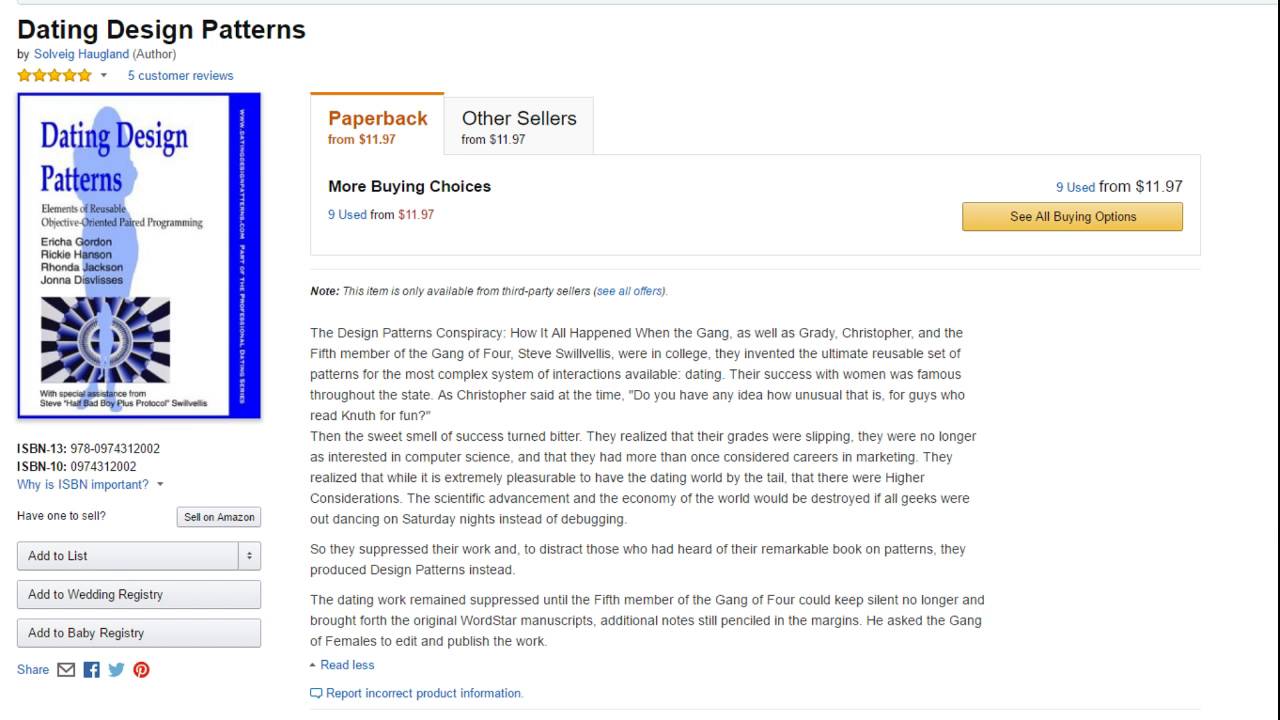The height and width of the screenshot is (720, 1280).
Task: Add book to Baby Registry
Action: (x=139, y=633)
